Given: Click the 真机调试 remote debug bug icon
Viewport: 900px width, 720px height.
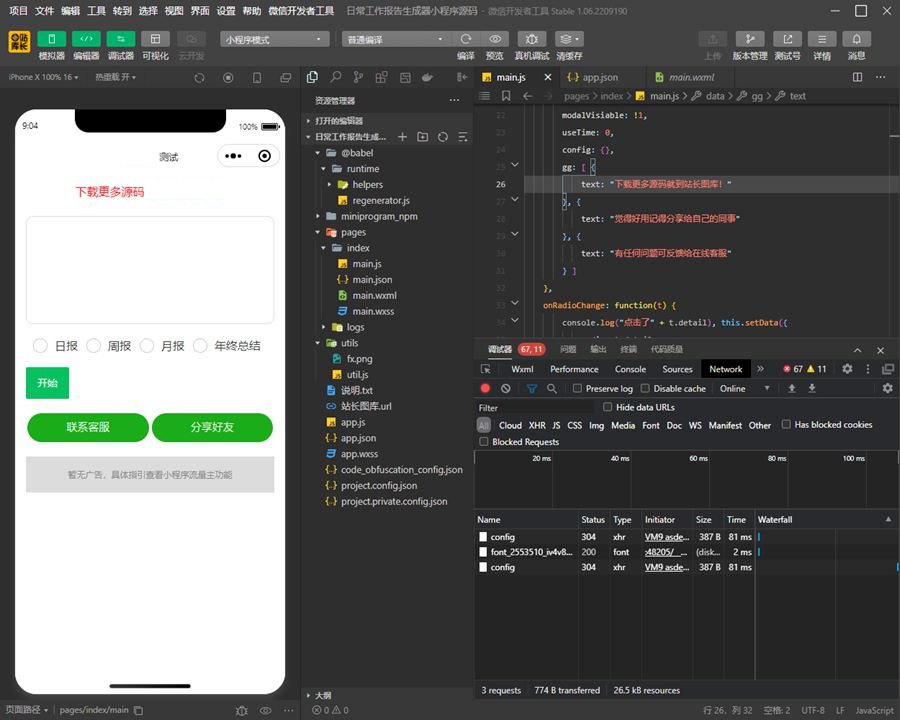Looking at the screenshot, I should (x=531, y=39).
